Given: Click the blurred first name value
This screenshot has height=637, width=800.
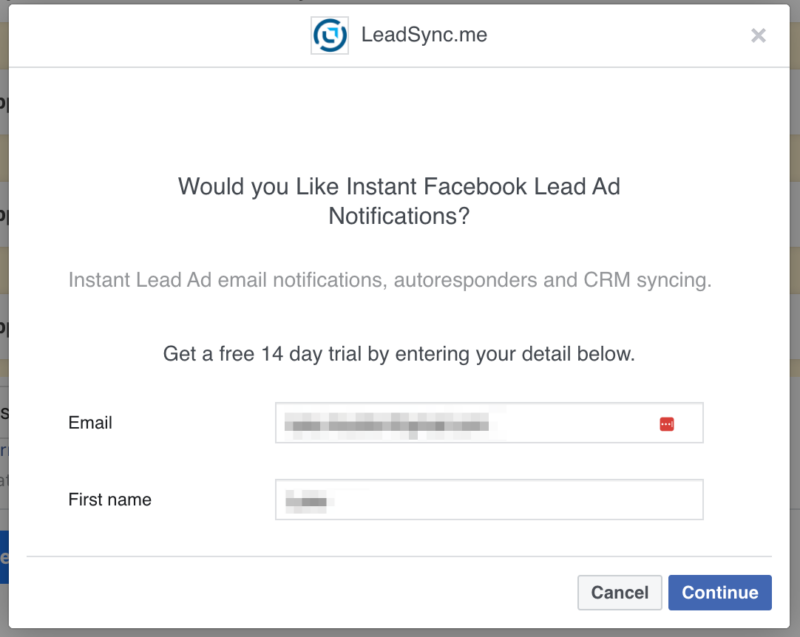Looking at the screenshot, I should (308, 500).
